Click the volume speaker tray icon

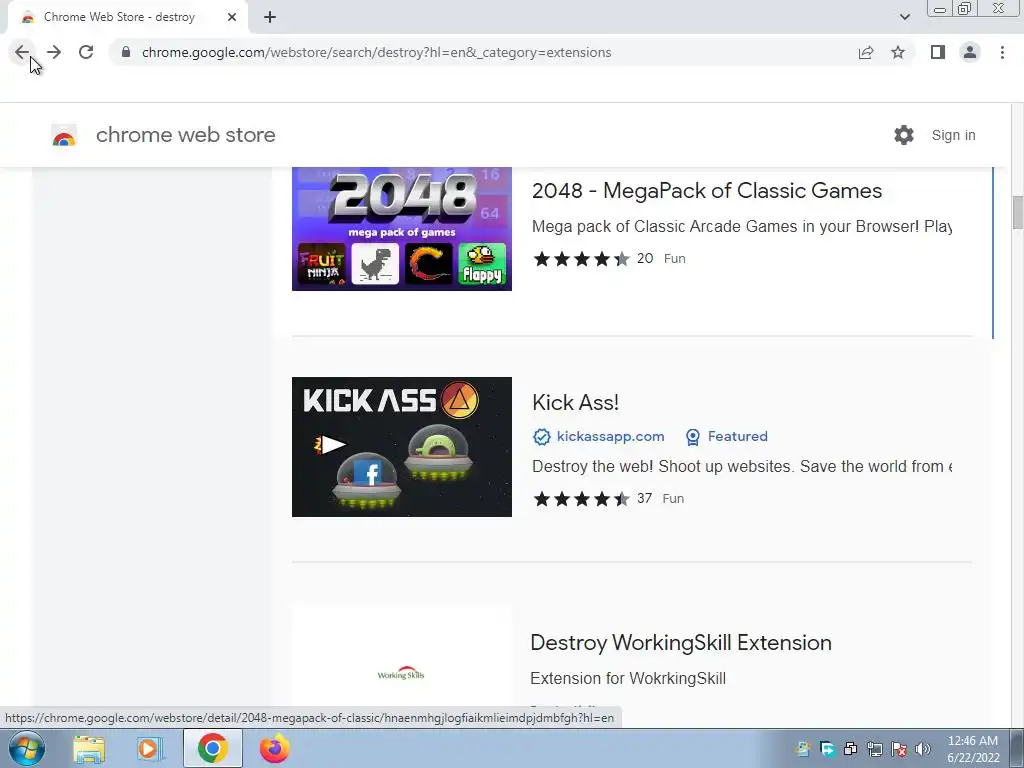pos(923,749)
